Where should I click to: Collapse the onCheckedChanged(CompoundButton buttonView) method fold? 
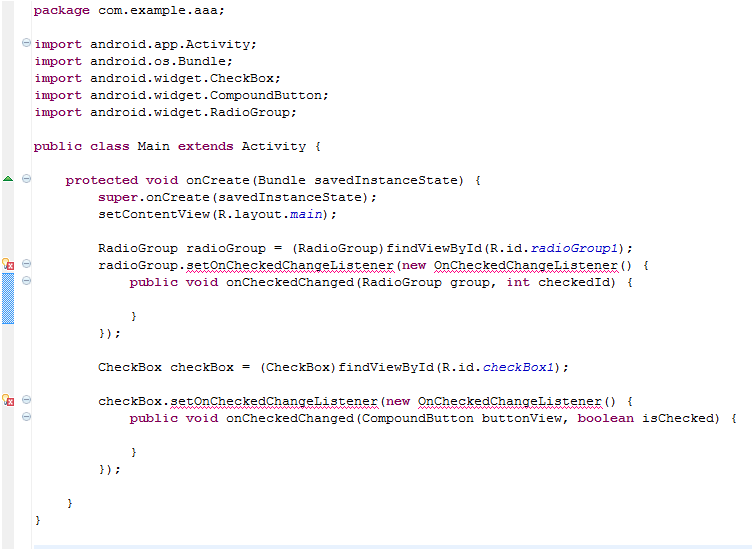(x=26, y=417)
